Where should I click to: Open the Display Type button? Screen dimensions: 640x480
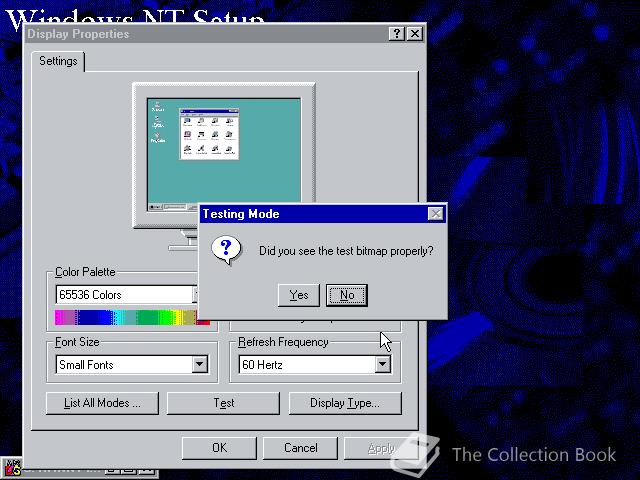pyautogui.click(x=345, y=403)
